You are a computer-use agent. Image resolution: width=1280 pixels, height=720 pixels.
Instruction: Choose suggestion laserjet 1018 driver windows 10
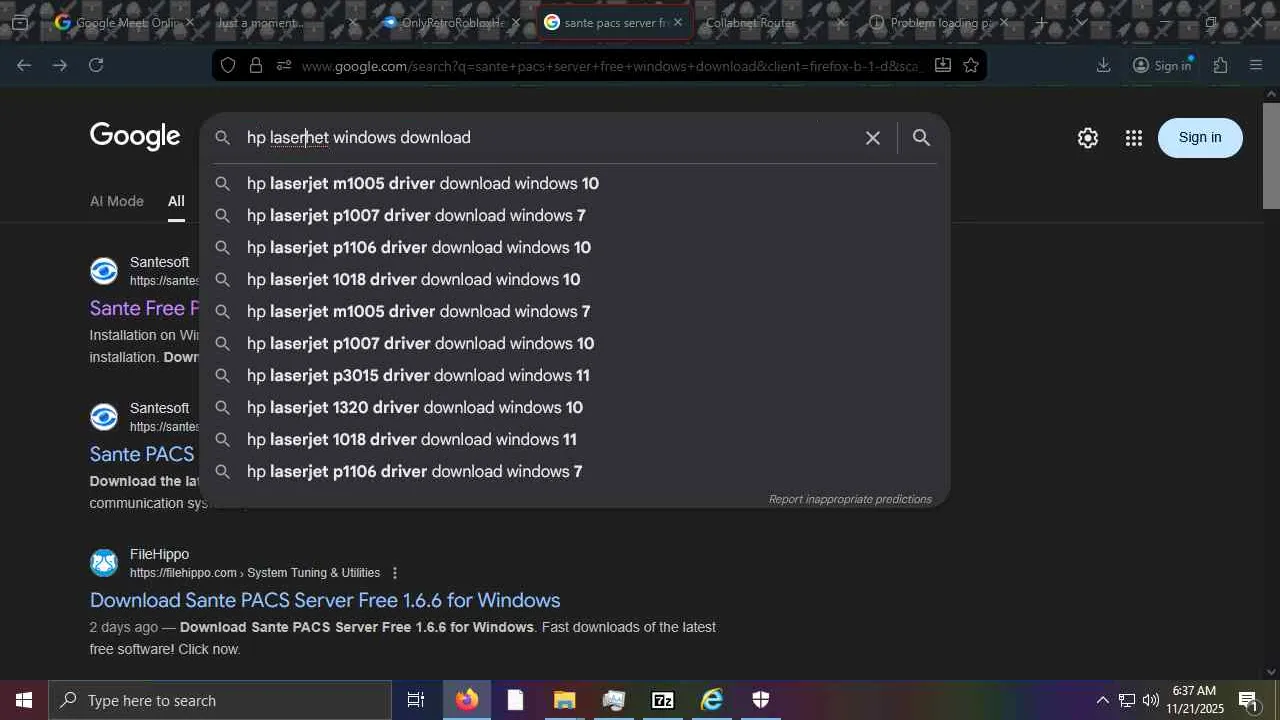(x=575, y=280)
